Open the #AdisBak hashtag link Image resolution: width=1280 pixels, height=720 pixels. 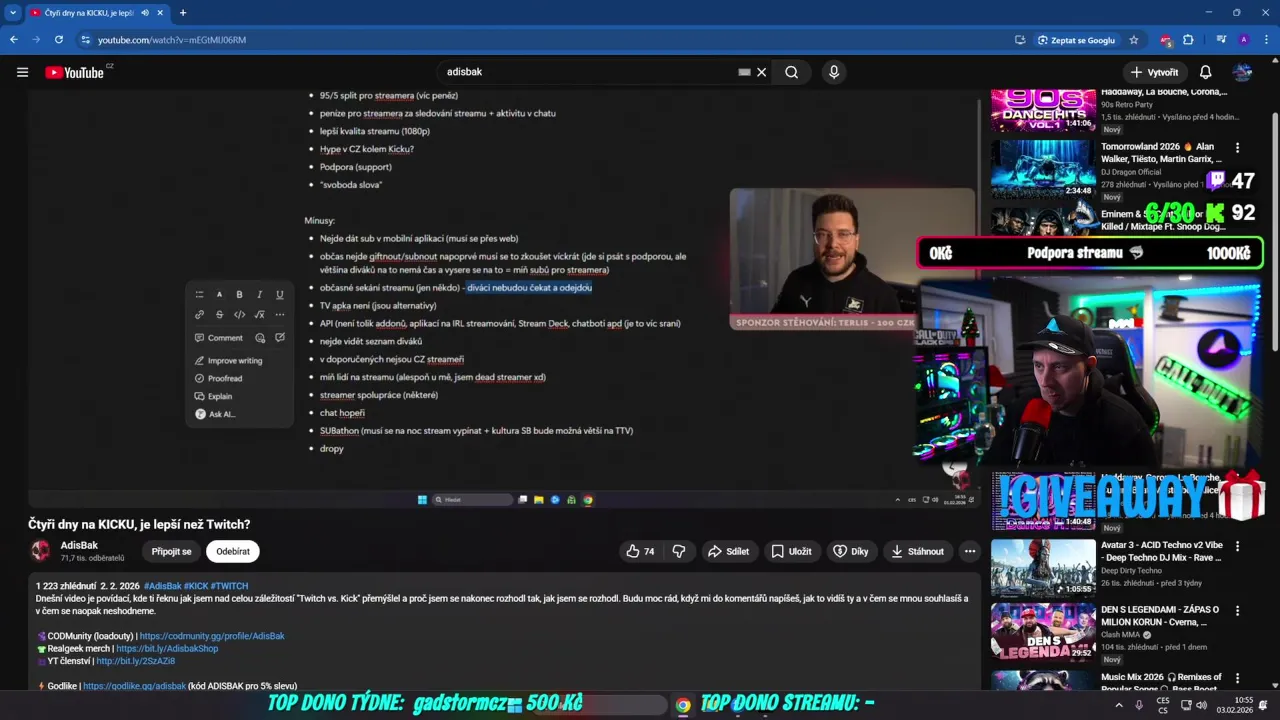coord(162,586)
